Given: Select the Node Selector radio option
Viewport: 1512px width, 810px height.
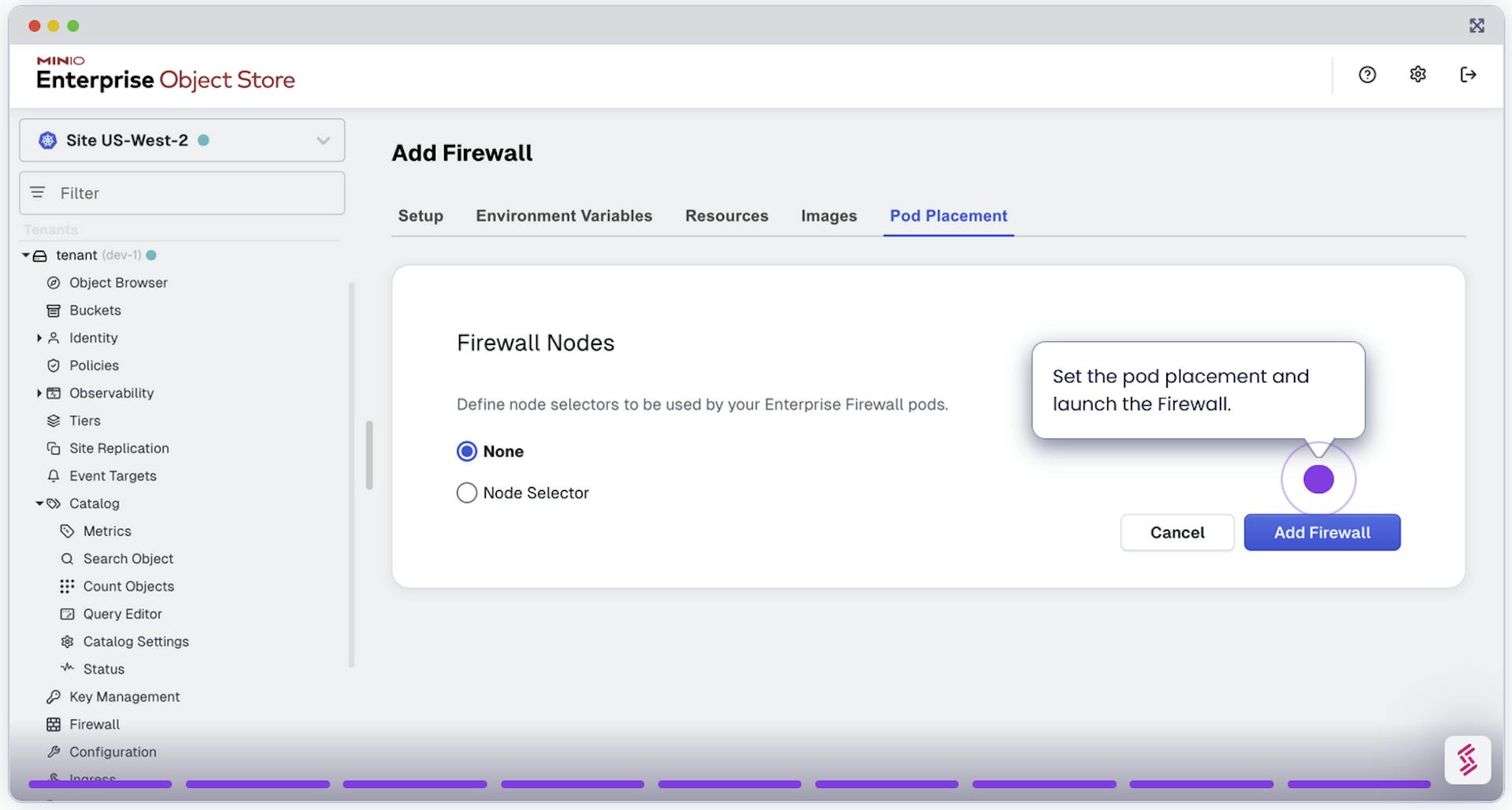Looking at the screenshot, I should tap(467, 493).
